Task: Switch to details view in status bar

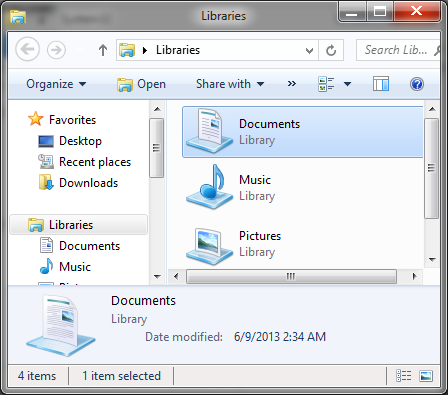Action: click(x=403, y=376)
